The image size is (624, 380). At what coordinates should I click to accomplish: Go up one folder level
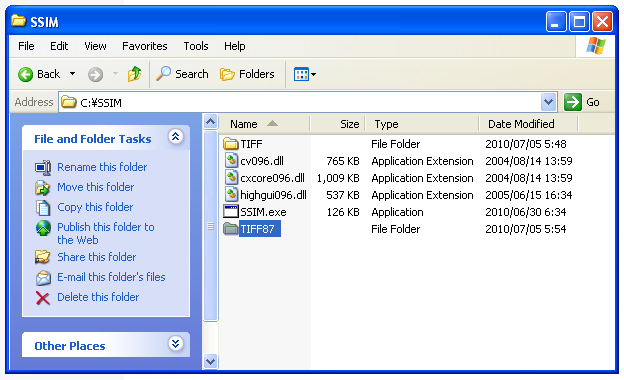(135, 74)
